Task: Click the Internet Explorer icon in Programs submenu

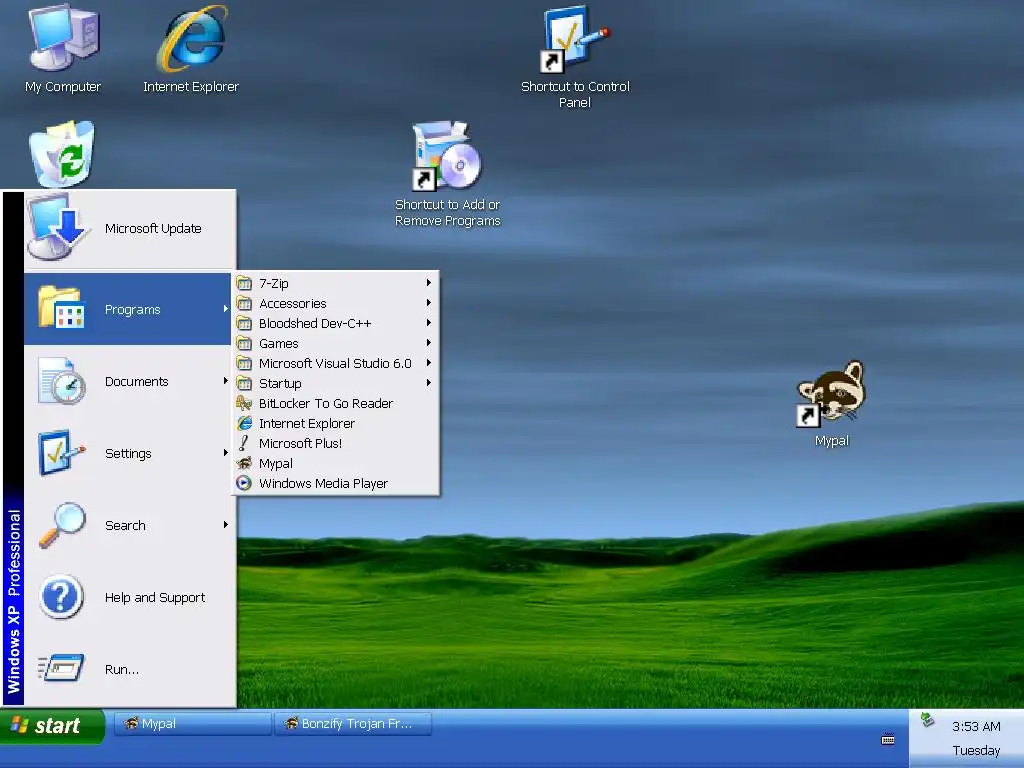Action: coord(244,423)
